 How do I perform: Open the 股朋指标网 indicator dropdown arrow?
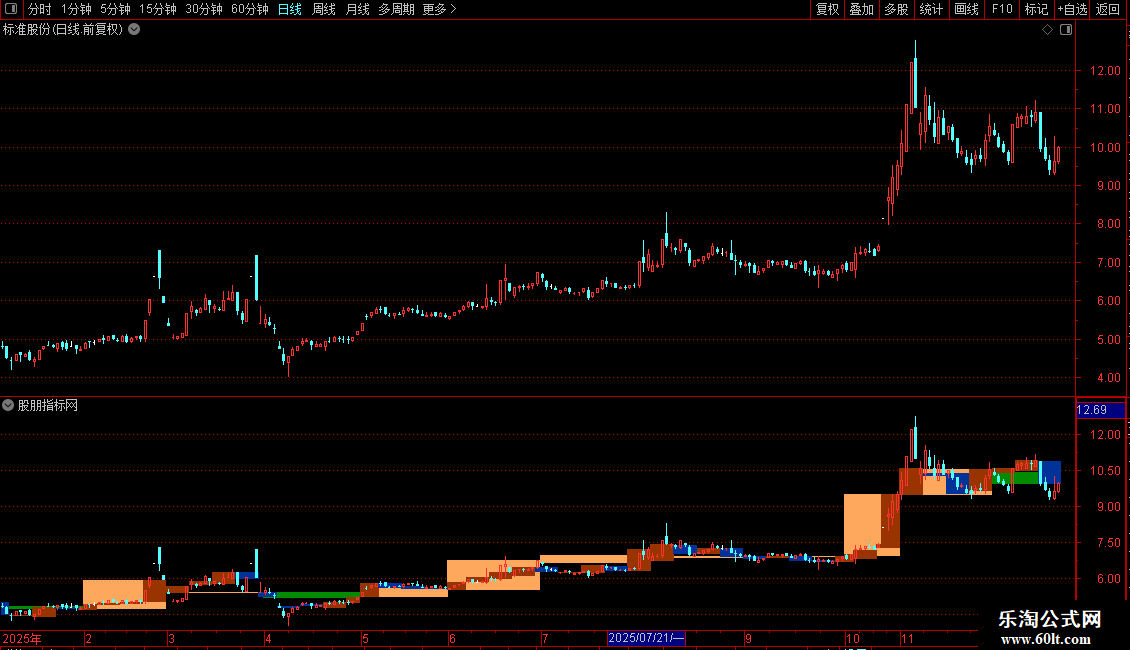click(8, 405)
